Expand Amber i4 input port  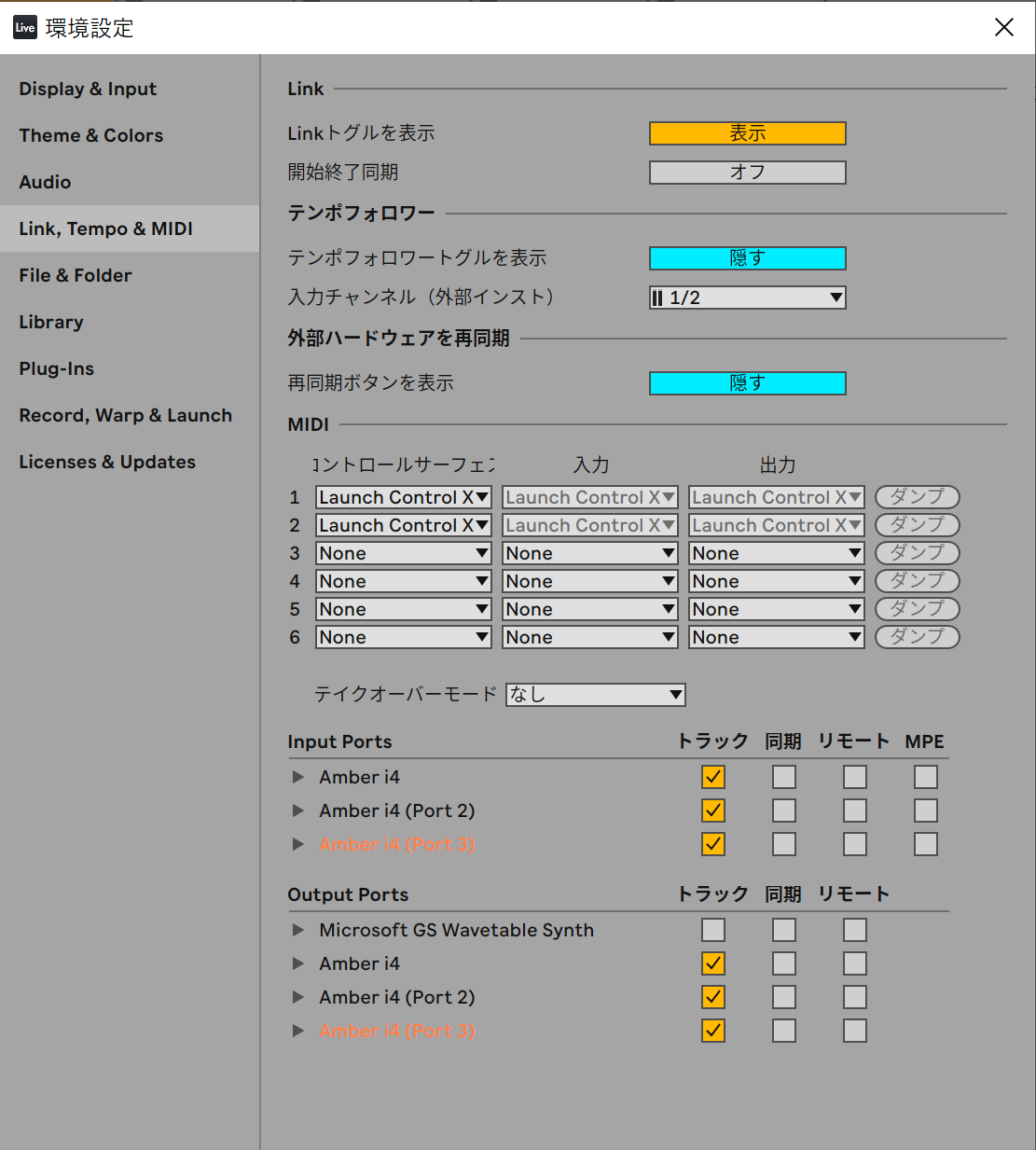(298, 777)
